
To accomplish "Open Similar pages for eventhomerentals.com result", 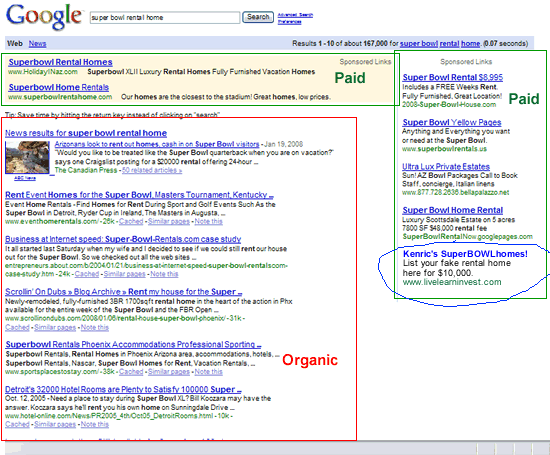I will point(169,221).
